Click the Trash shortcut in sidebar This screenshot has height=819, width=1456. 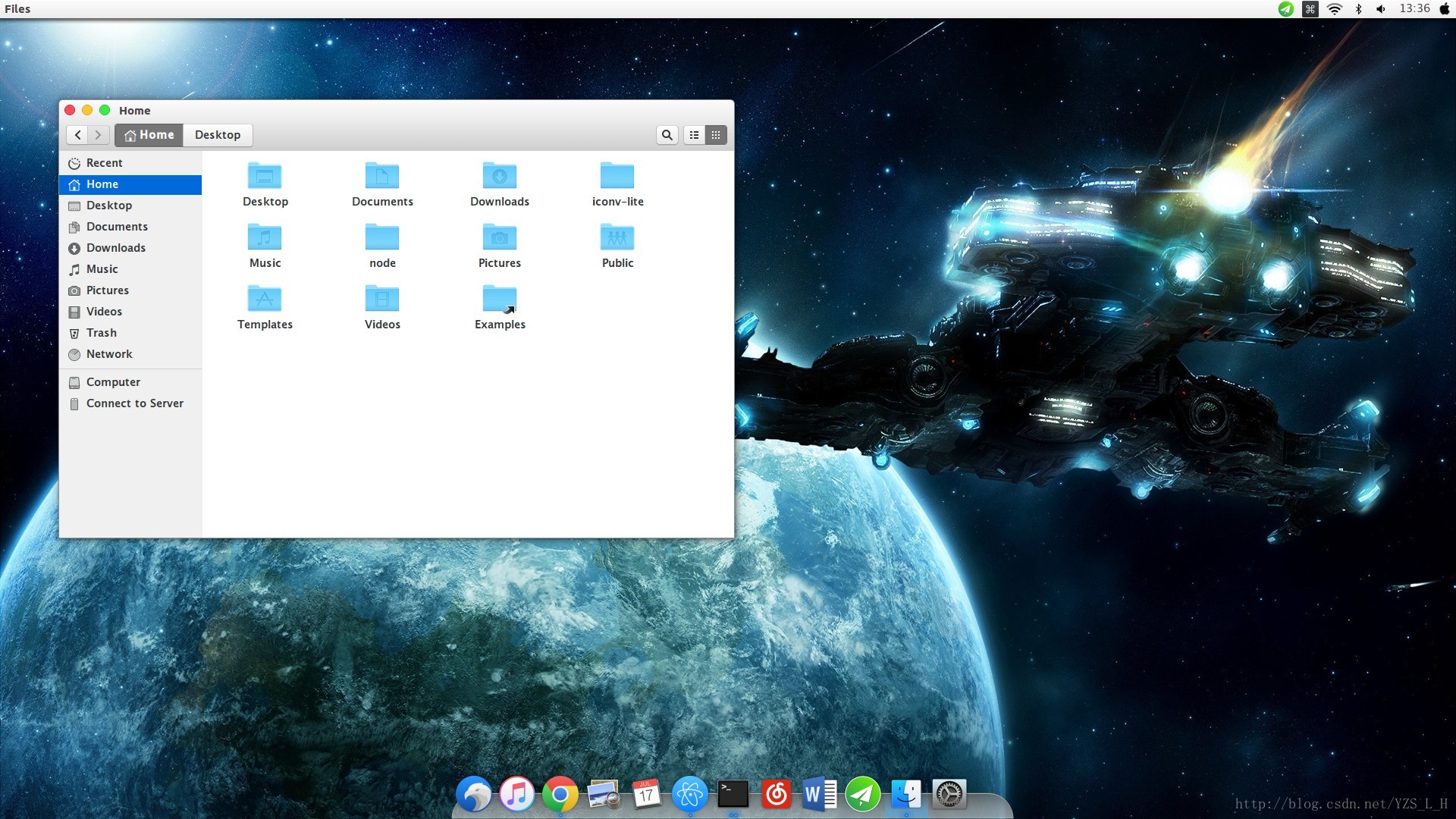coord(99,332)
